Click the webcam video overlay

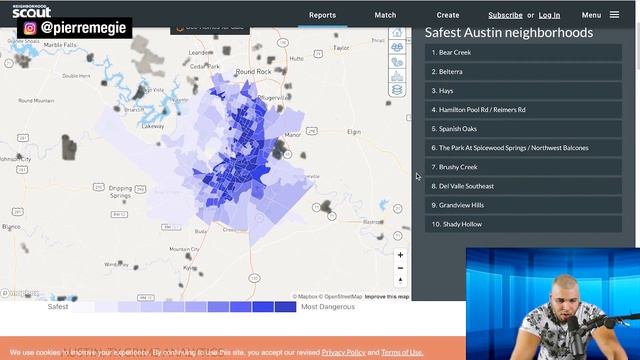553,304
